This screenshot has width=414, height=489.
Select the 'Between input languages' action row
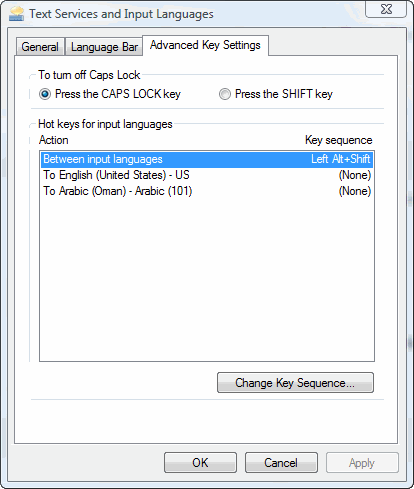[x=207, y=159]
